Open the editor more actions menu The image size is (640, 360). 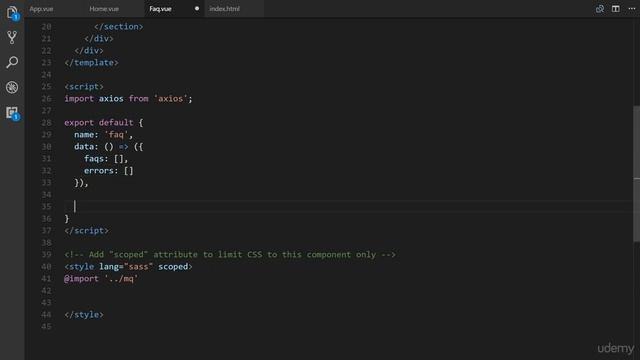631,9
